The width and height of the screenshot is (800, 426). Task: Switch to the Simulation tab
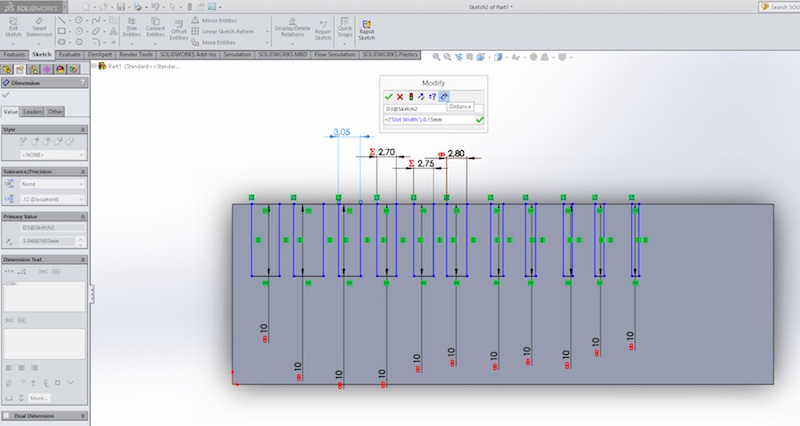(x=237, y=55)
